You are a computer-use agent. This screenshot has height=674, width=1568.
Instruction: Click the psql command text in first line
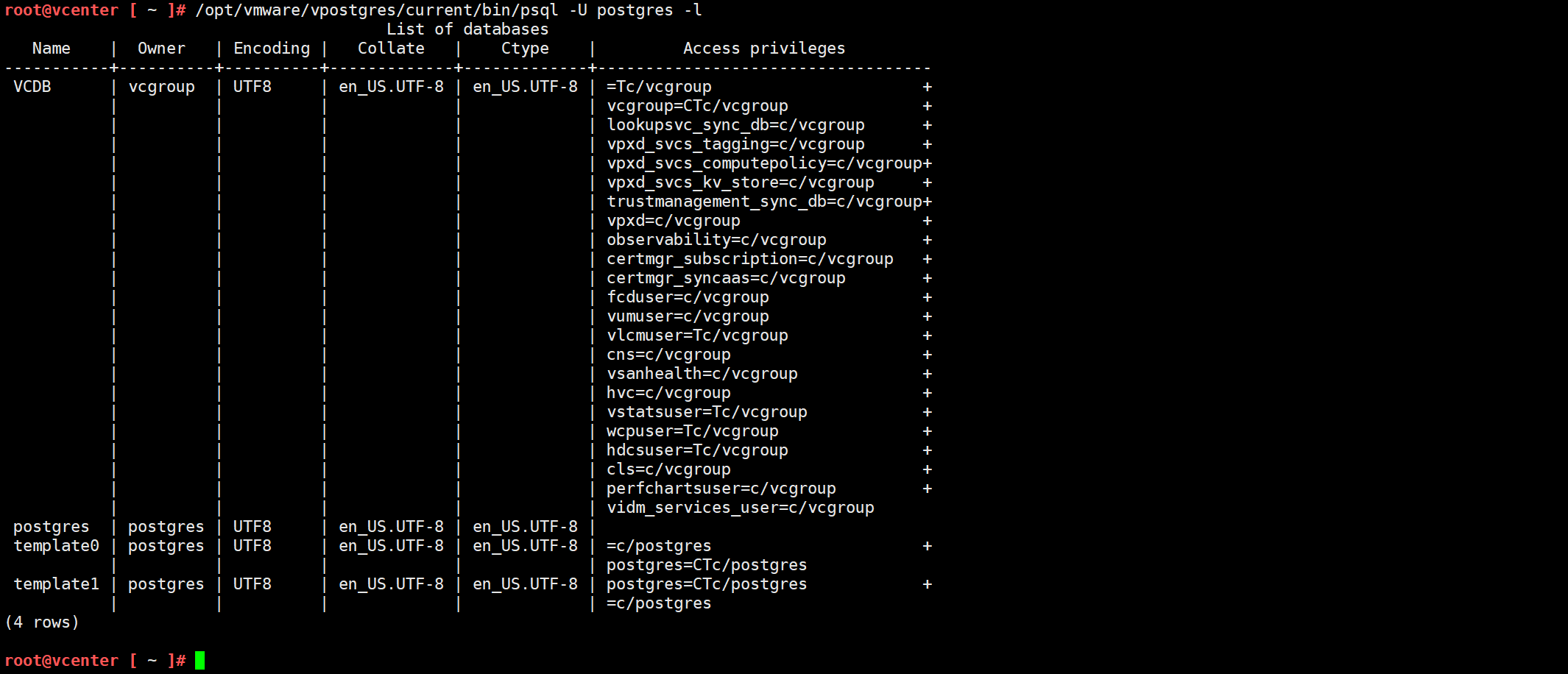point(448,10)
